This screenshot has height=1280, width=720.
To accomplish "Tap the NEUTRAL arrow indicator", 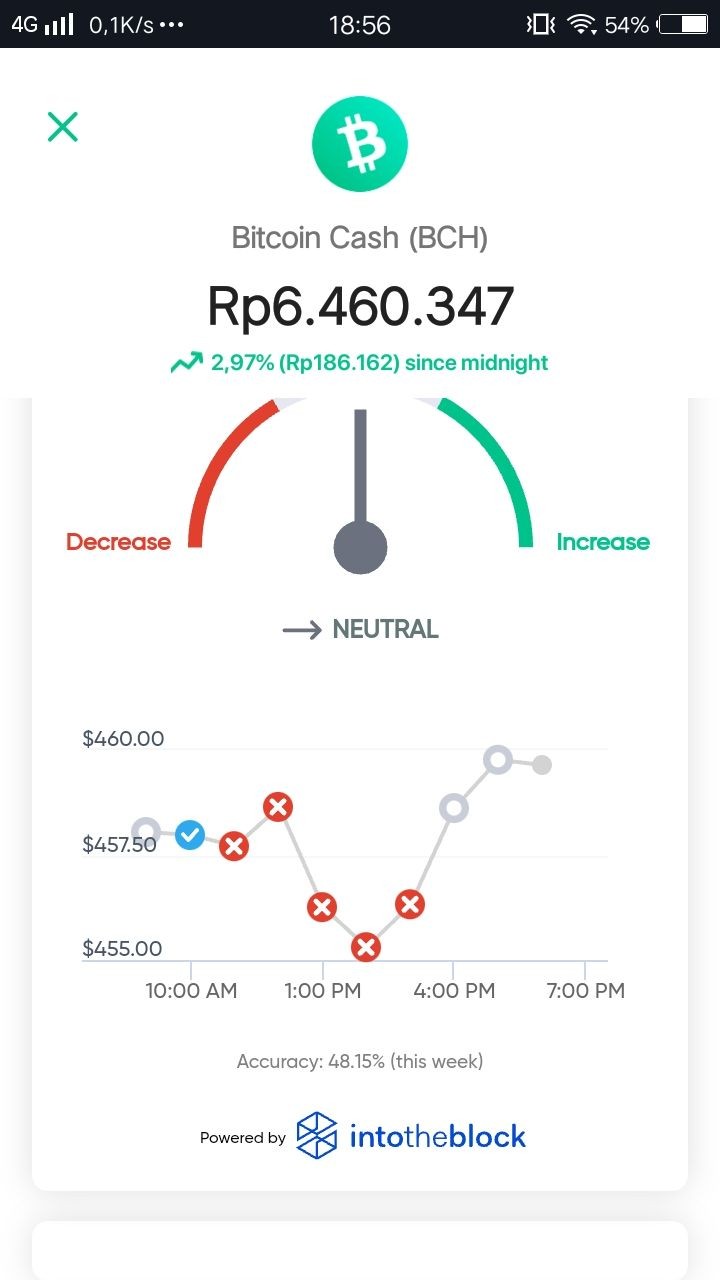I will pos(301,630).
